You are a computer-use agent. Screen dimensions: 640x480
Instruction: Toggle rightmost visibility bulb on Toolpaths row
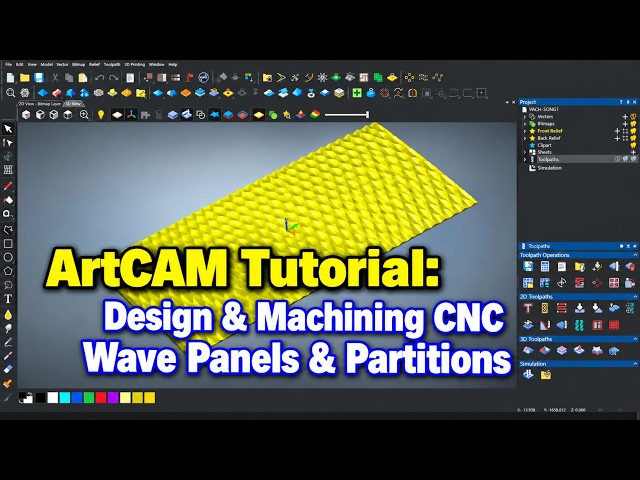[633, 159]
